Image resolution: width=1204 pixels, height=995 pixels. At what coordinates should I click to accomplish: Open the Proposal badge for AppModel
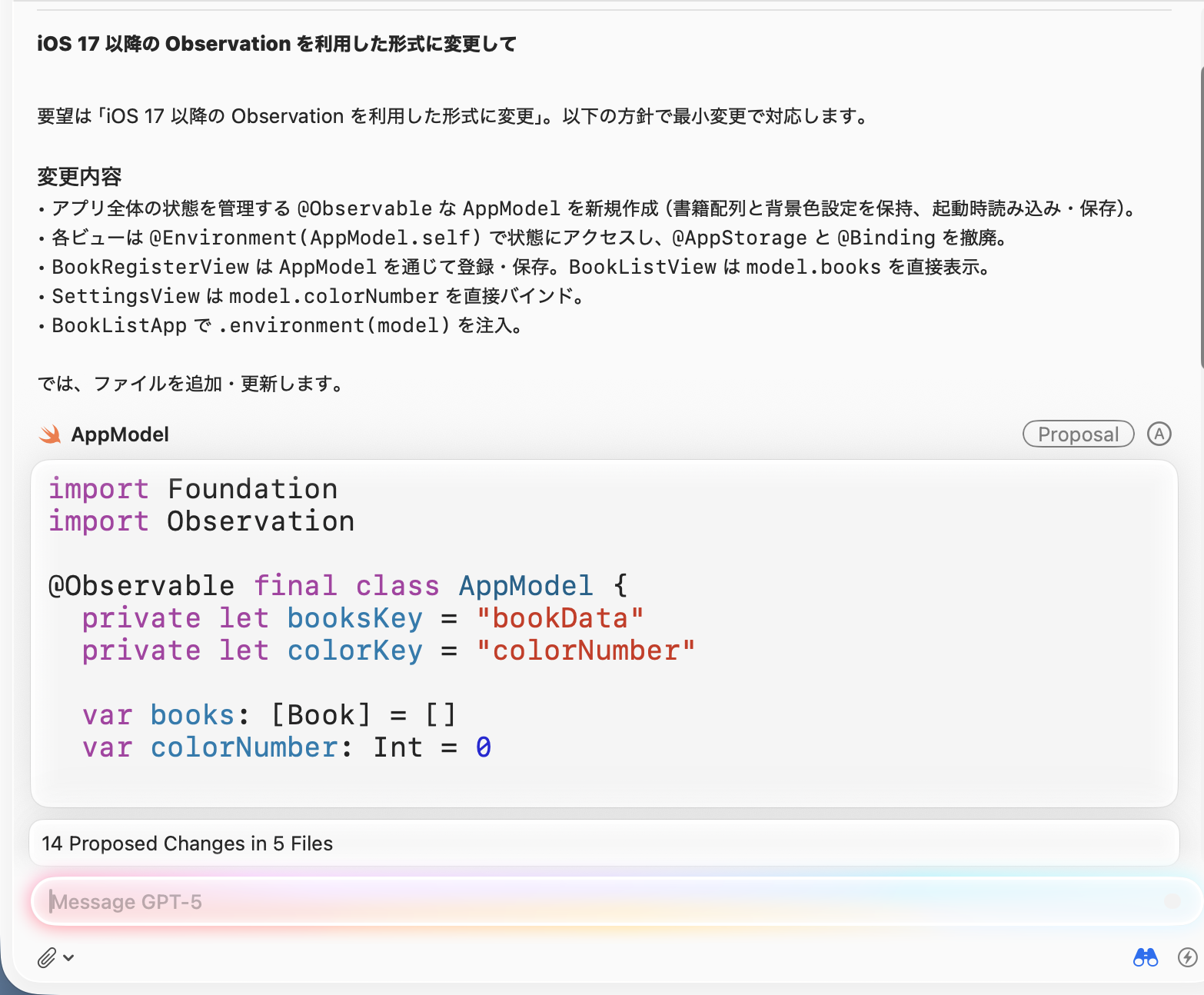tap(1078, 434)
